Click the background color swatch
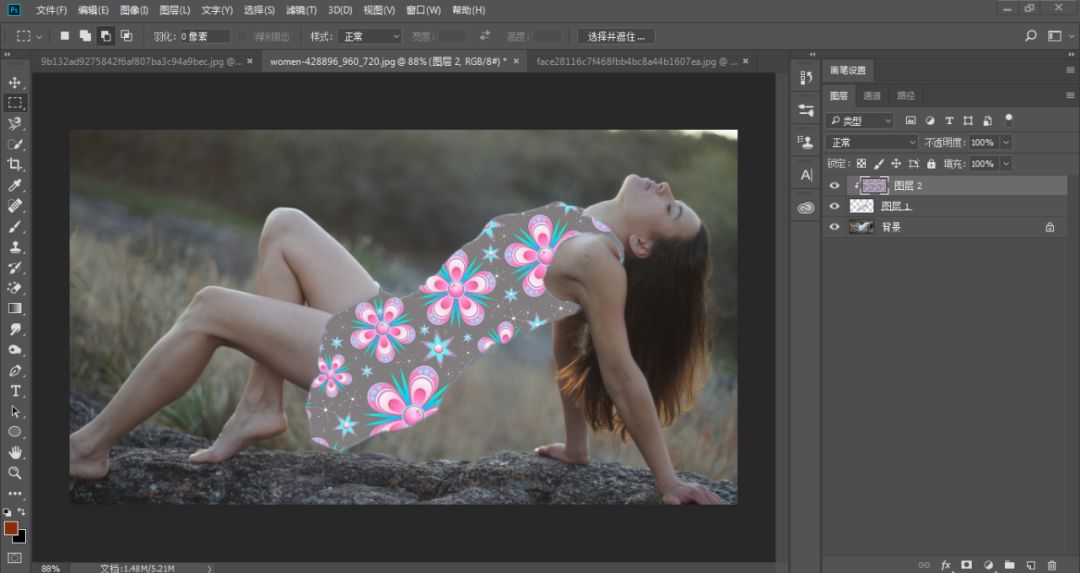The width and height of the screenshot is (1080, 573). pyautogui.click(x=20, y=536)
